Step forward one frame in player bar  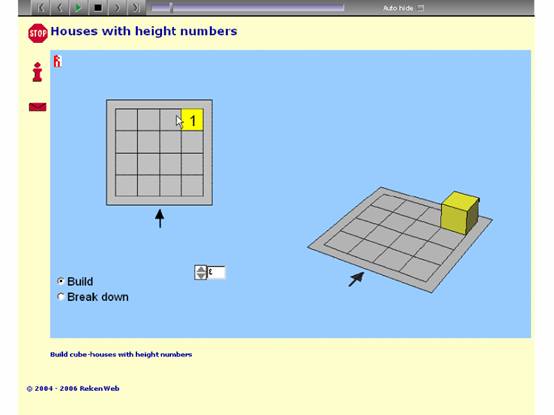coord(117,8)
